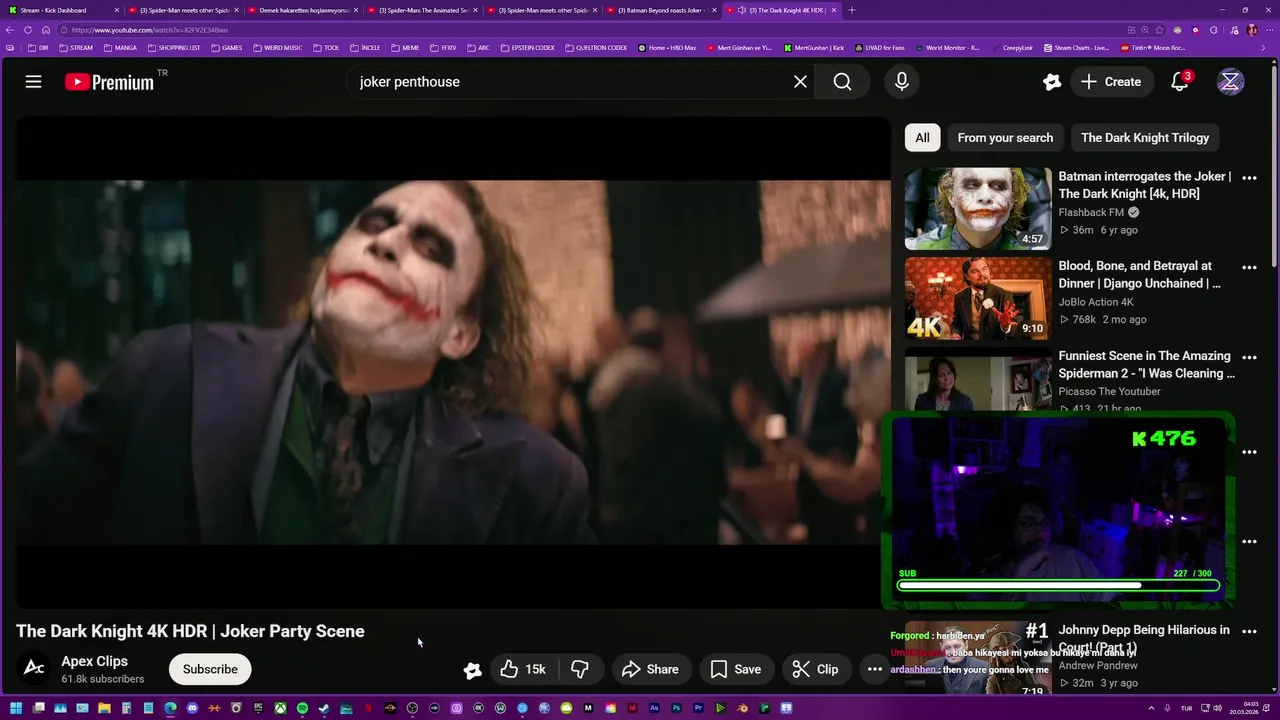Open the 'Home • HBO Max' bookmark
The image size is (1280, 720).
coord(667,48)
